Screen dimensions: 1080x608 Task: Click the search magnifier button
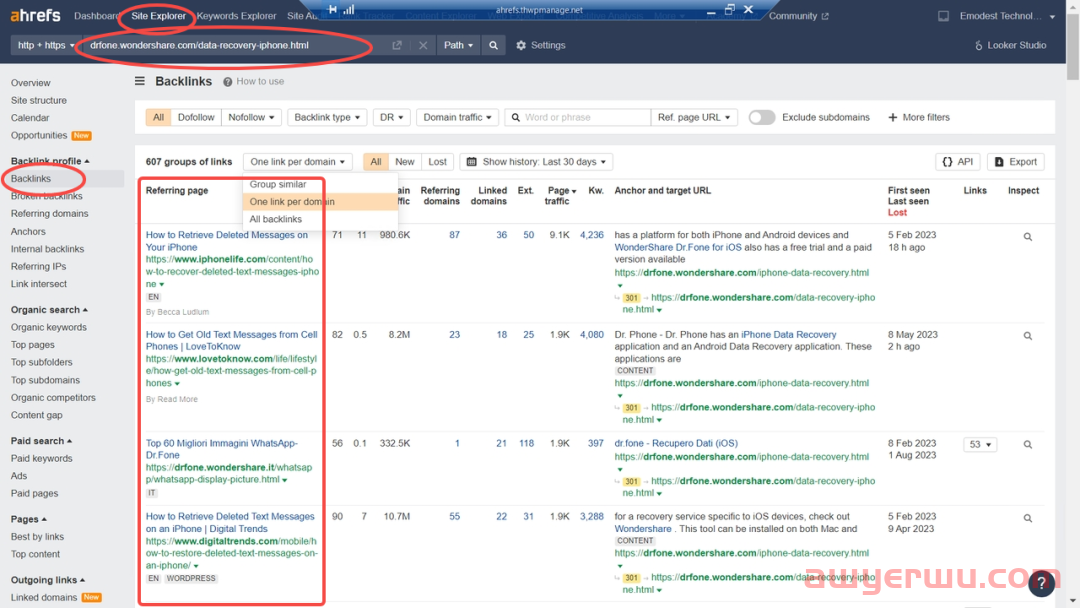(493, 45)
